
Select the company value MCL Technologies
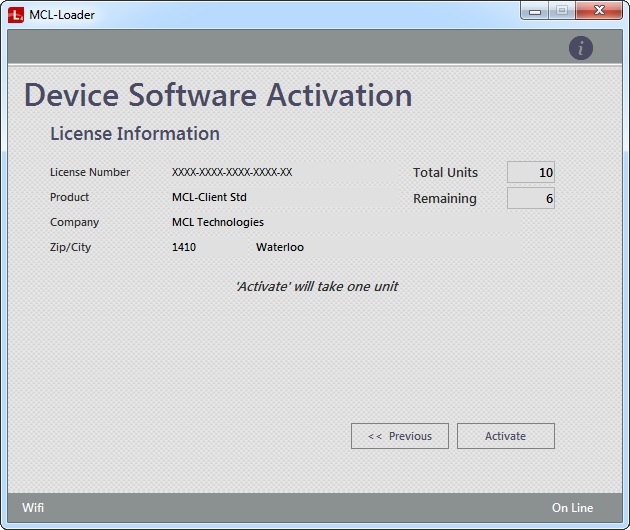click(218, 222)
